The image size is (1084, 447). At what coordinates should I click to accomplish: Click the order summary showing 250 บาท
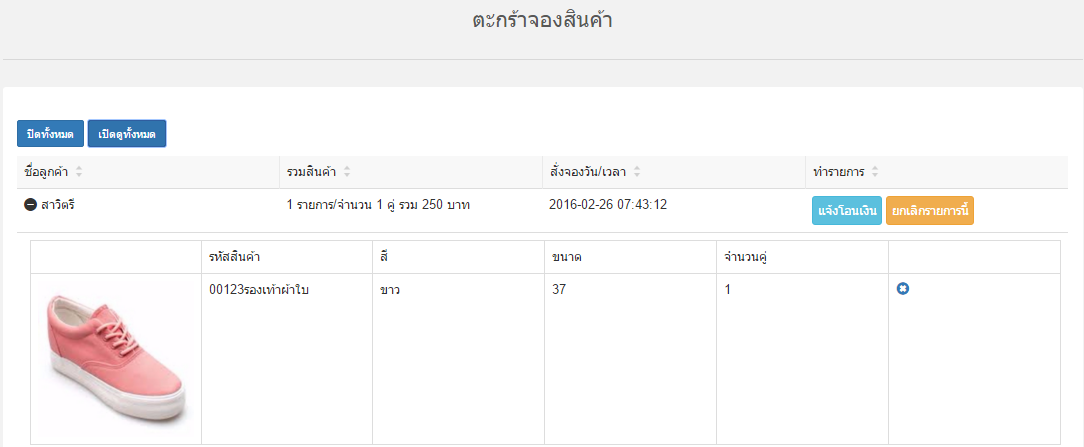378,205
